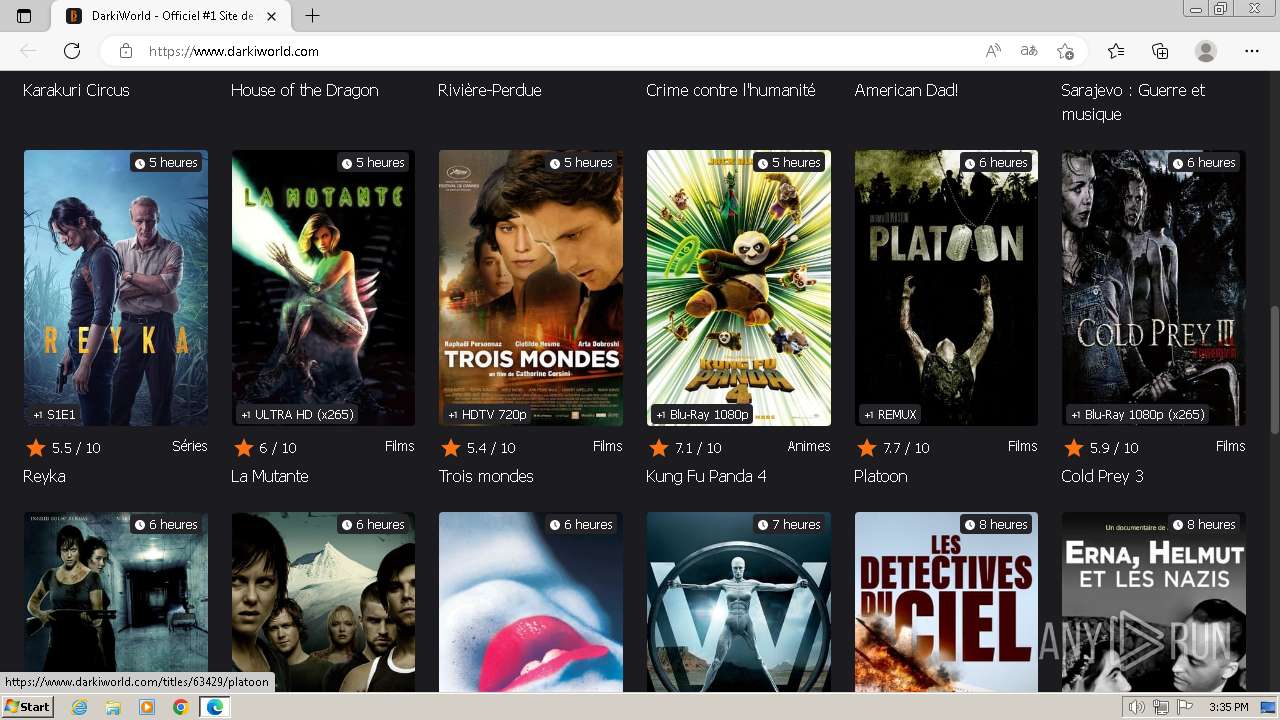Open Karakuri Circus title link
Screen dimensions: 1280x720
(76, 90)
